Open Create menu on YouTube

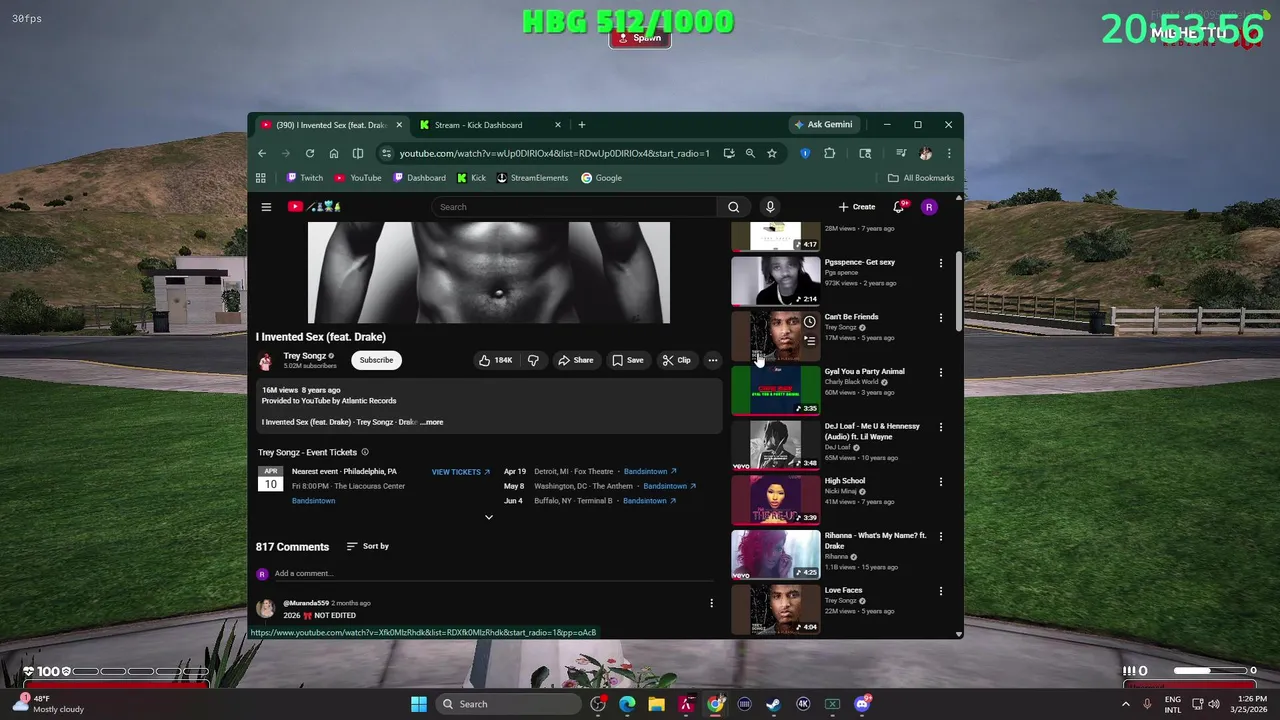(857, 207)
